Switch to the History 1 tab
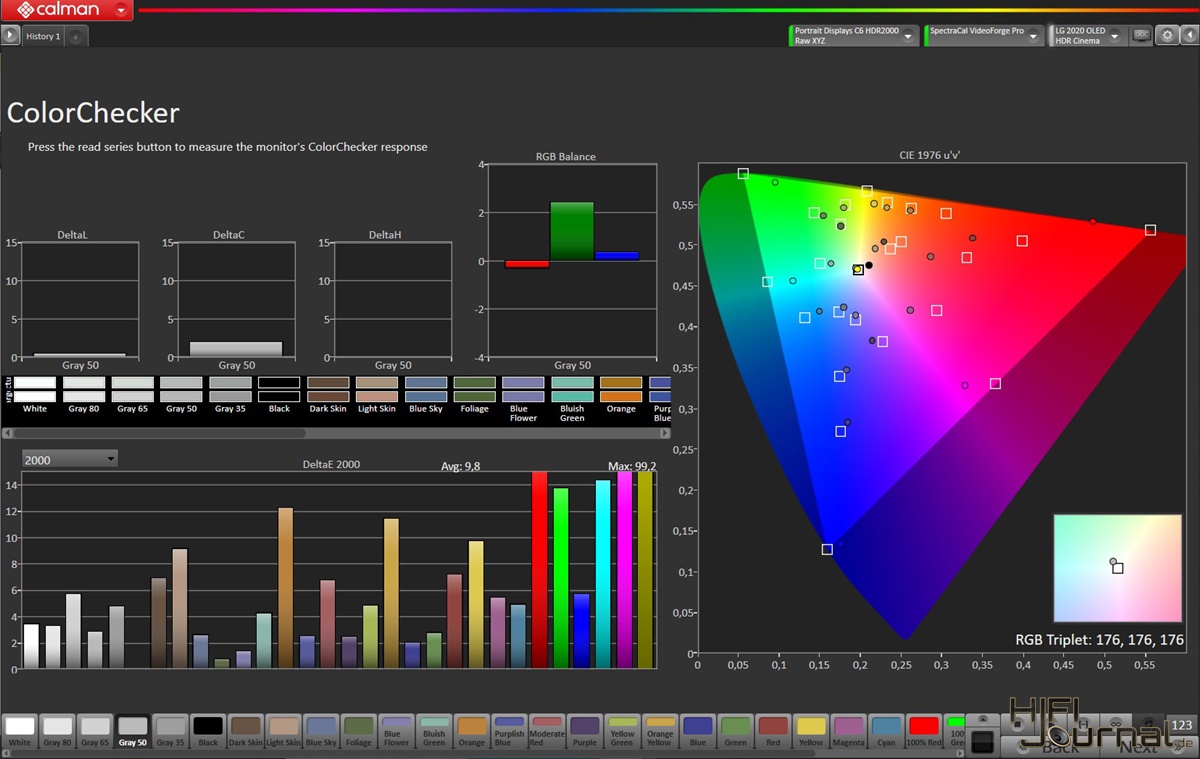 pyautogui.click(x=43, y=36)
